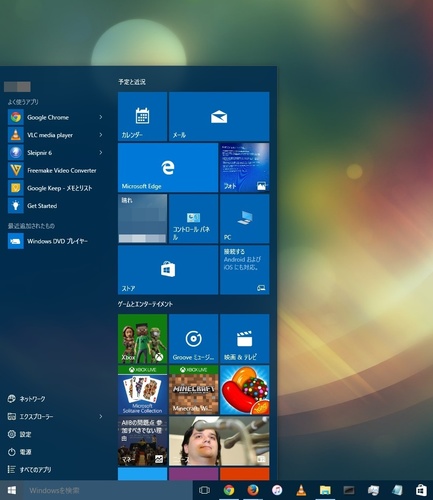Open Google Keep app entry
This screenshot has height=500, width=433.
pyautogui.click(x=55, y=188)
